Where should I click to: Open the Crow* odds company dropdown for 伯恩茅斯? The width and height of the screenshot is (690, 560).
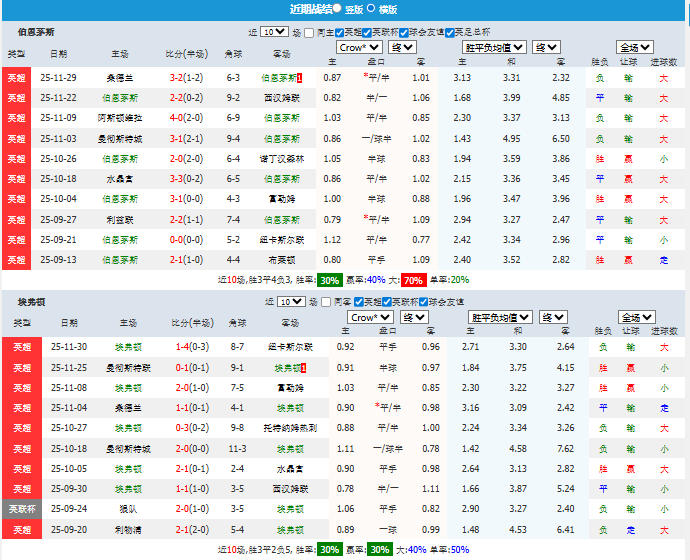click(x=358, y=47)
